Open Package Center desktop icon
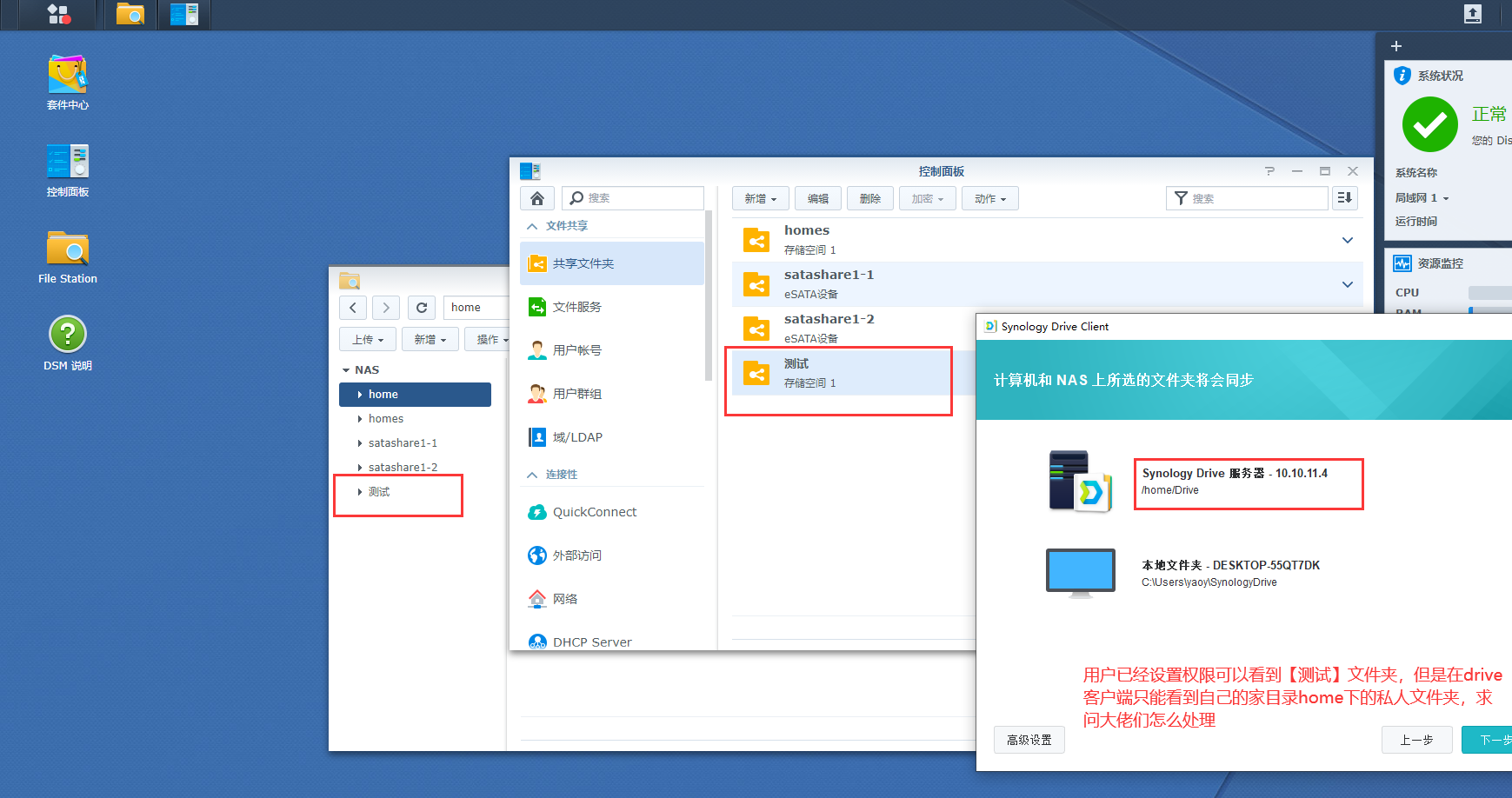This screenshot has width=1512, height=798. [68, 83]
